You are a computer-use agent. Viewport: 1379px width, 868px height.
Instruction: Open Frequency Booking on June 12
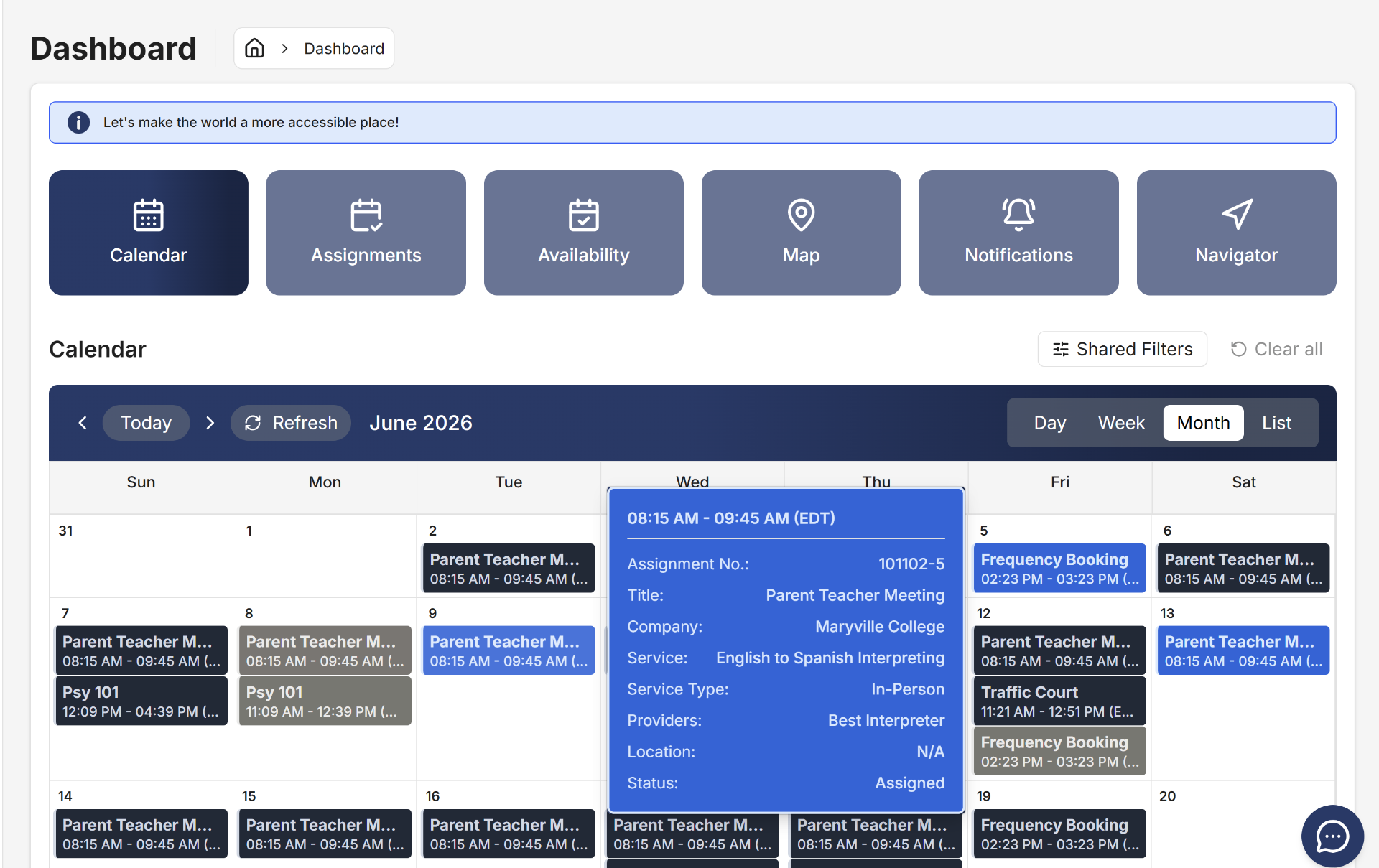(x=1060, y=751)
